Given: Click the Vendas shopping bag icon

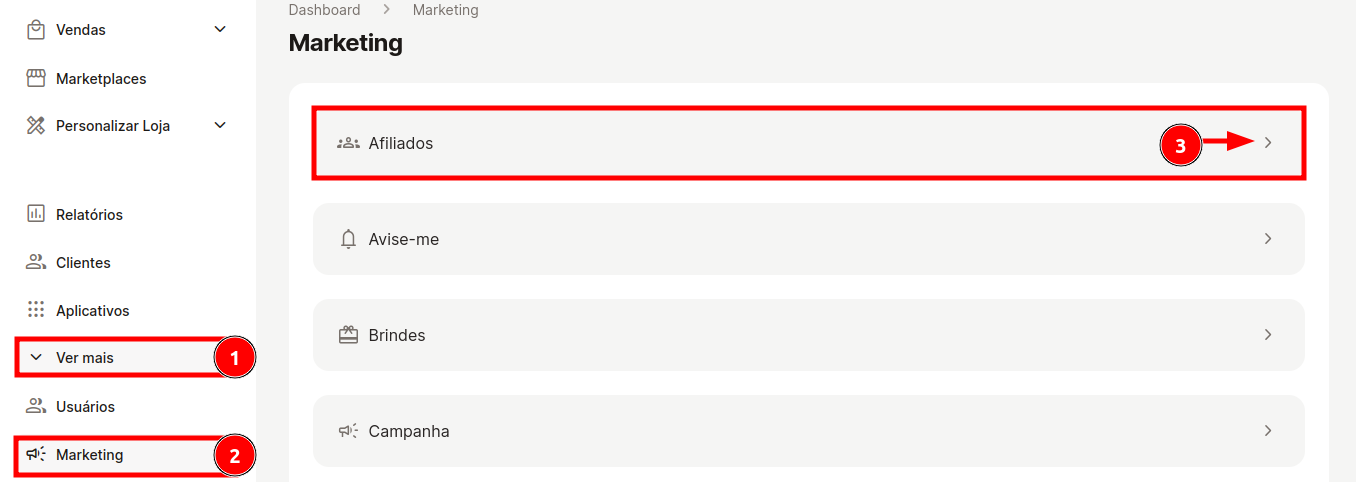Looking at the screenshot, I should coord(36,30).
